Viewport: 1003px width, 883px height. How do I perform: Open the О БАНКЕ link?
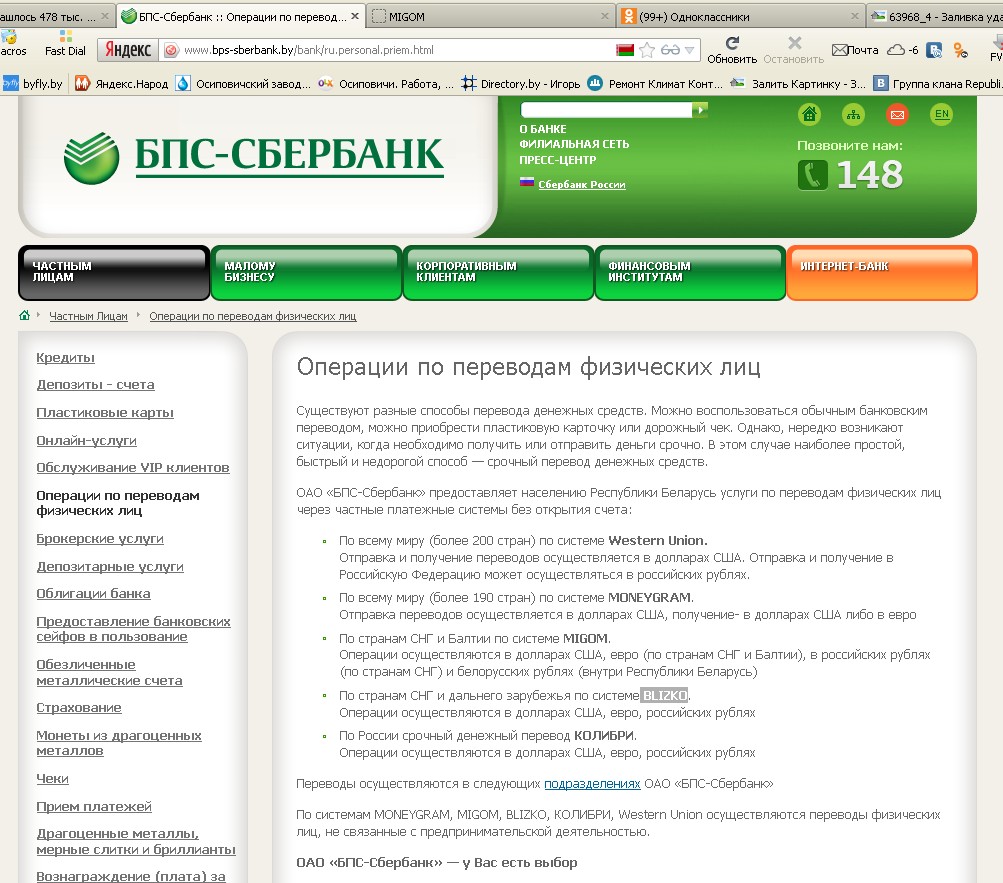click(x=542, y=129)
